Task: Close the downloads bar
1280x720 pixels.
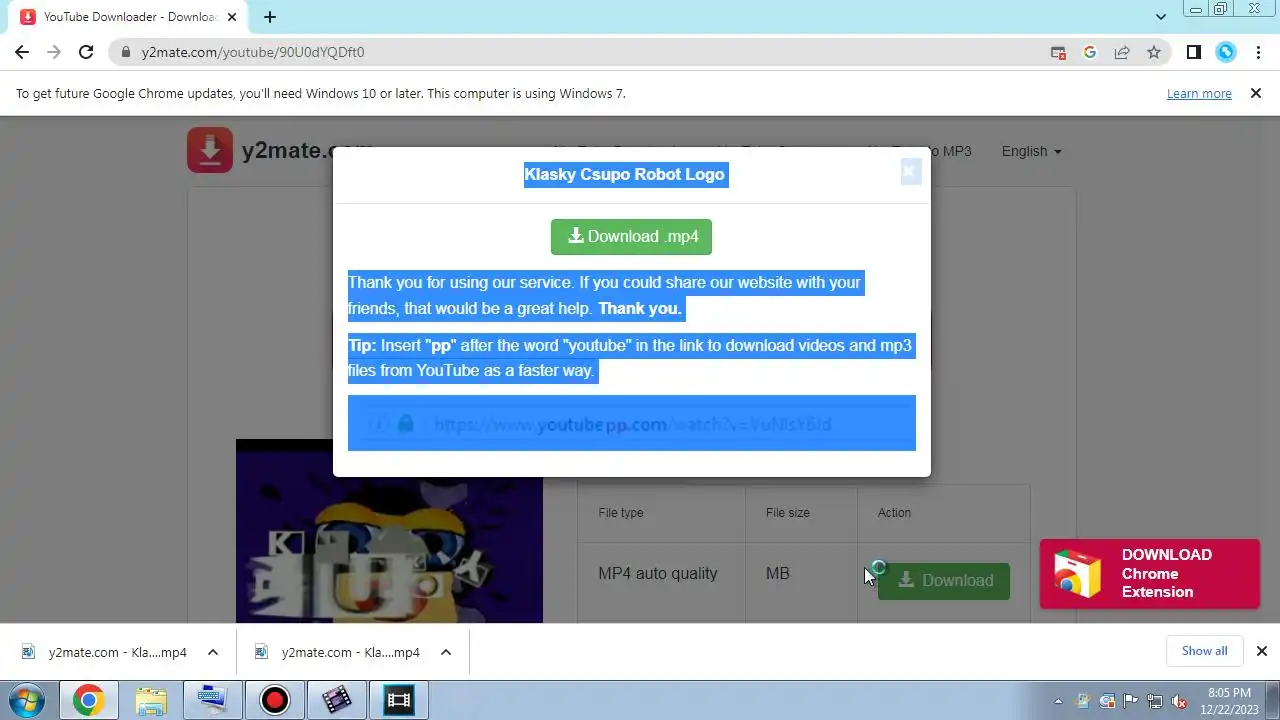Action: (x=1261, y=651)
